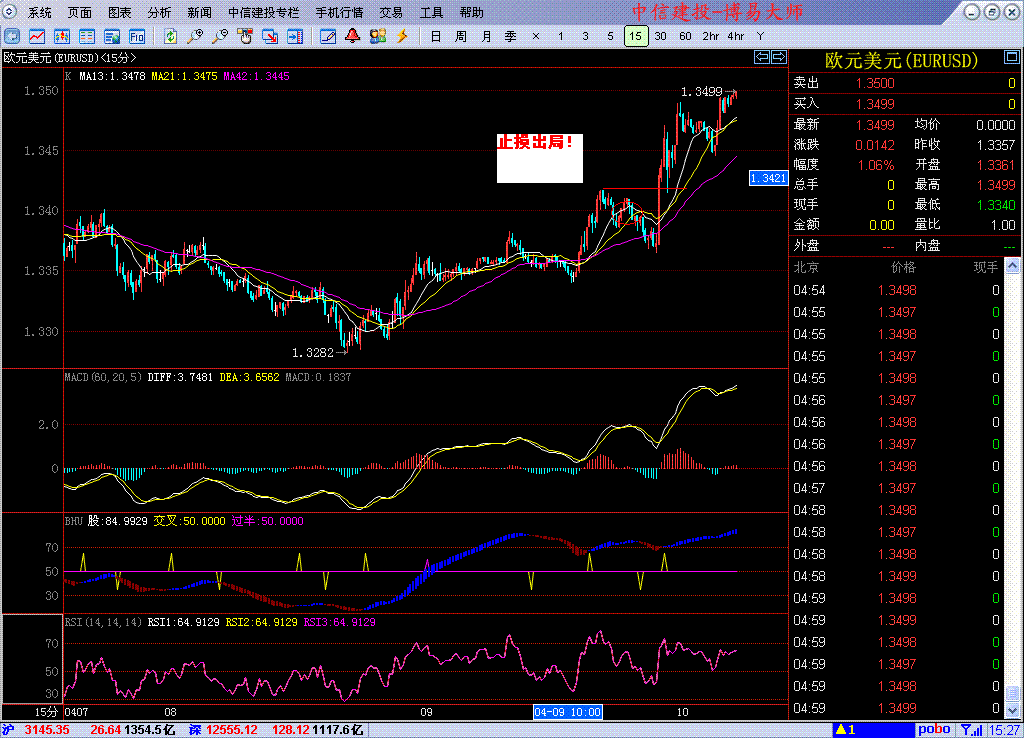This screenshot has width=1024, height=738.
Task: Select the 3 minute period button
Action: tap(585, 37)
